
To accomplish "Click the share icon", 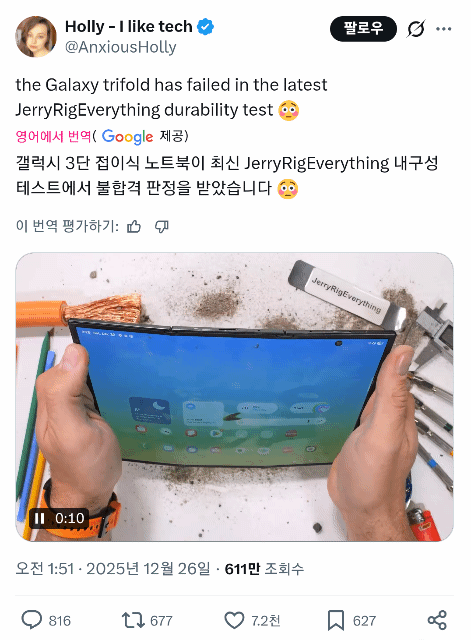I will tap(437, 620).
